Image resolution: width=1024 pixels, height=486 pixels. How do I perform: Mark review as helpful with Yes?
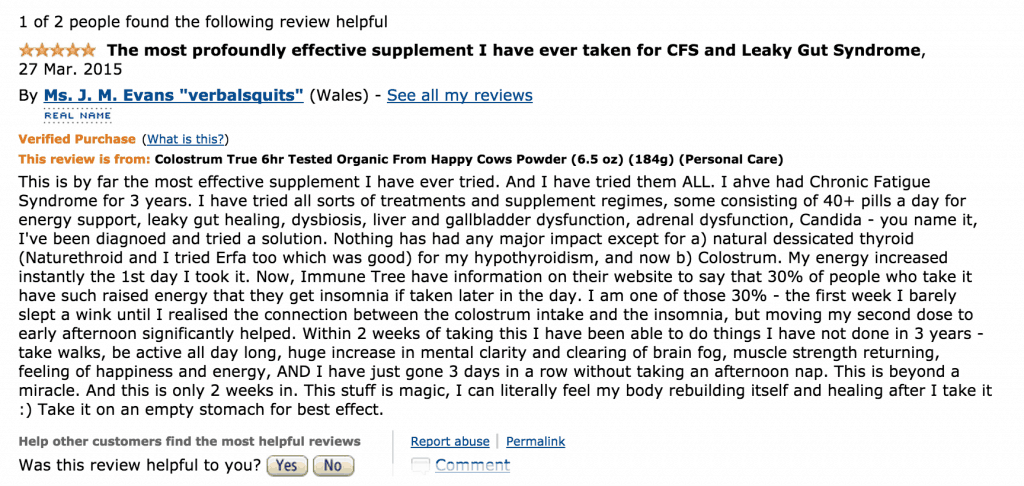point(286,465)
